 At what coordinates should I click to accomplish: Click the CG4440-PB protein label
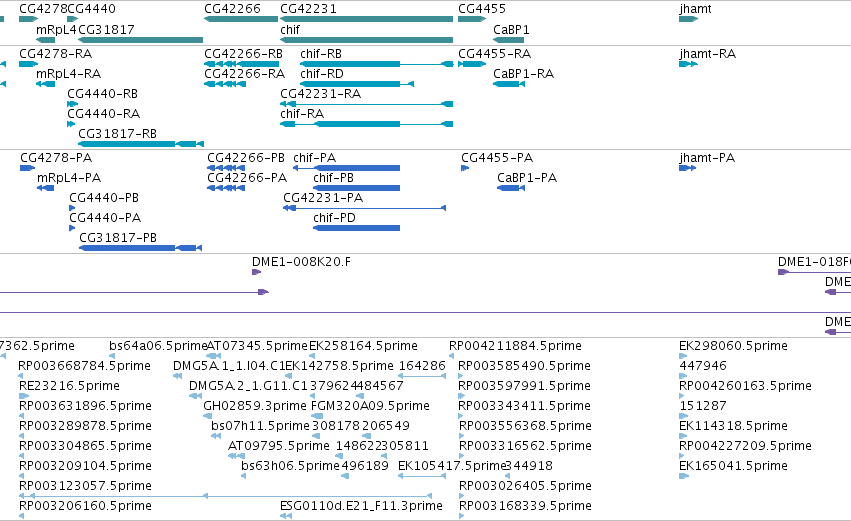click(x=104, y=198)
